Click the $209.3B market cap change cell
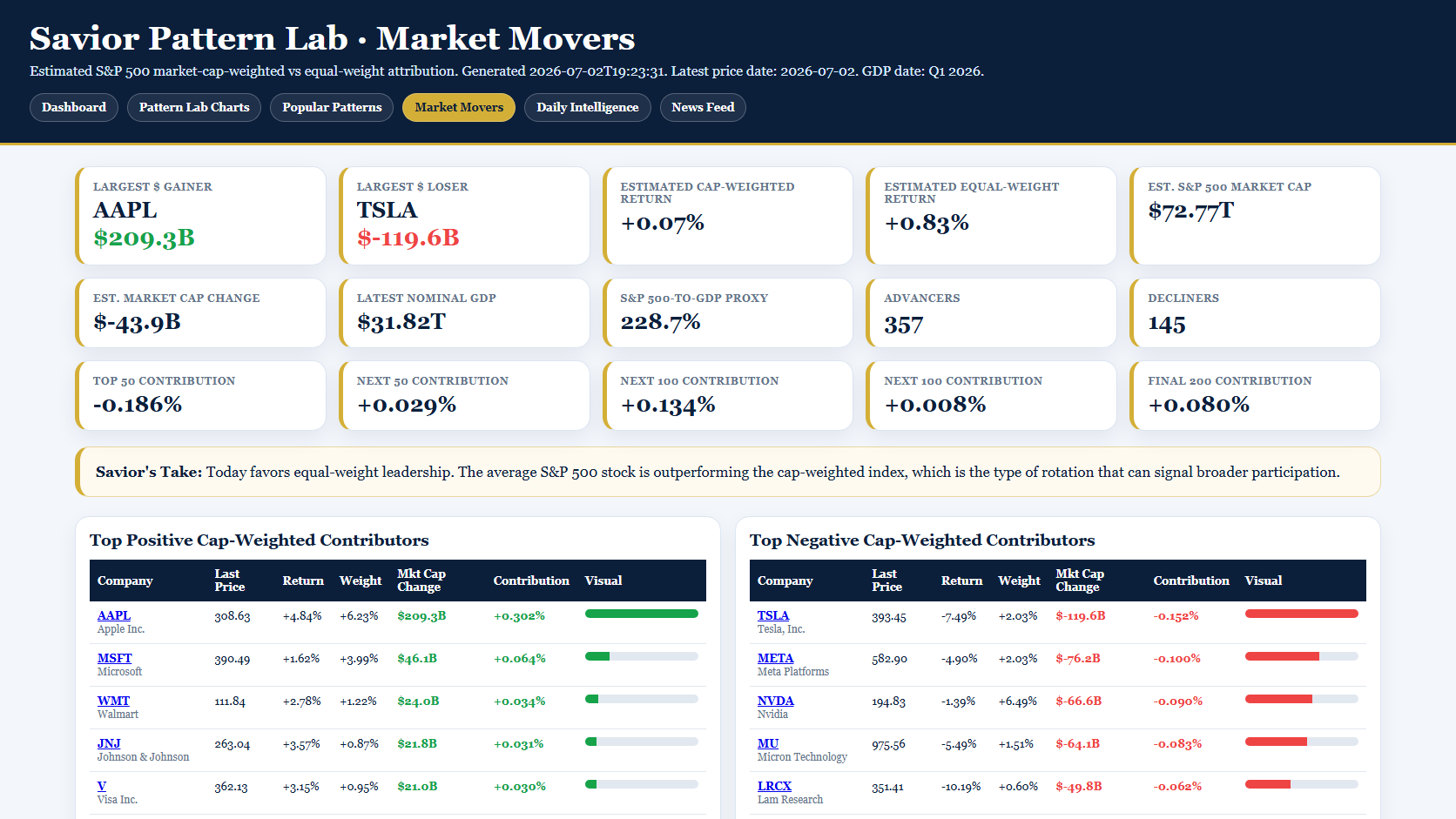 (x=421, y=615)
